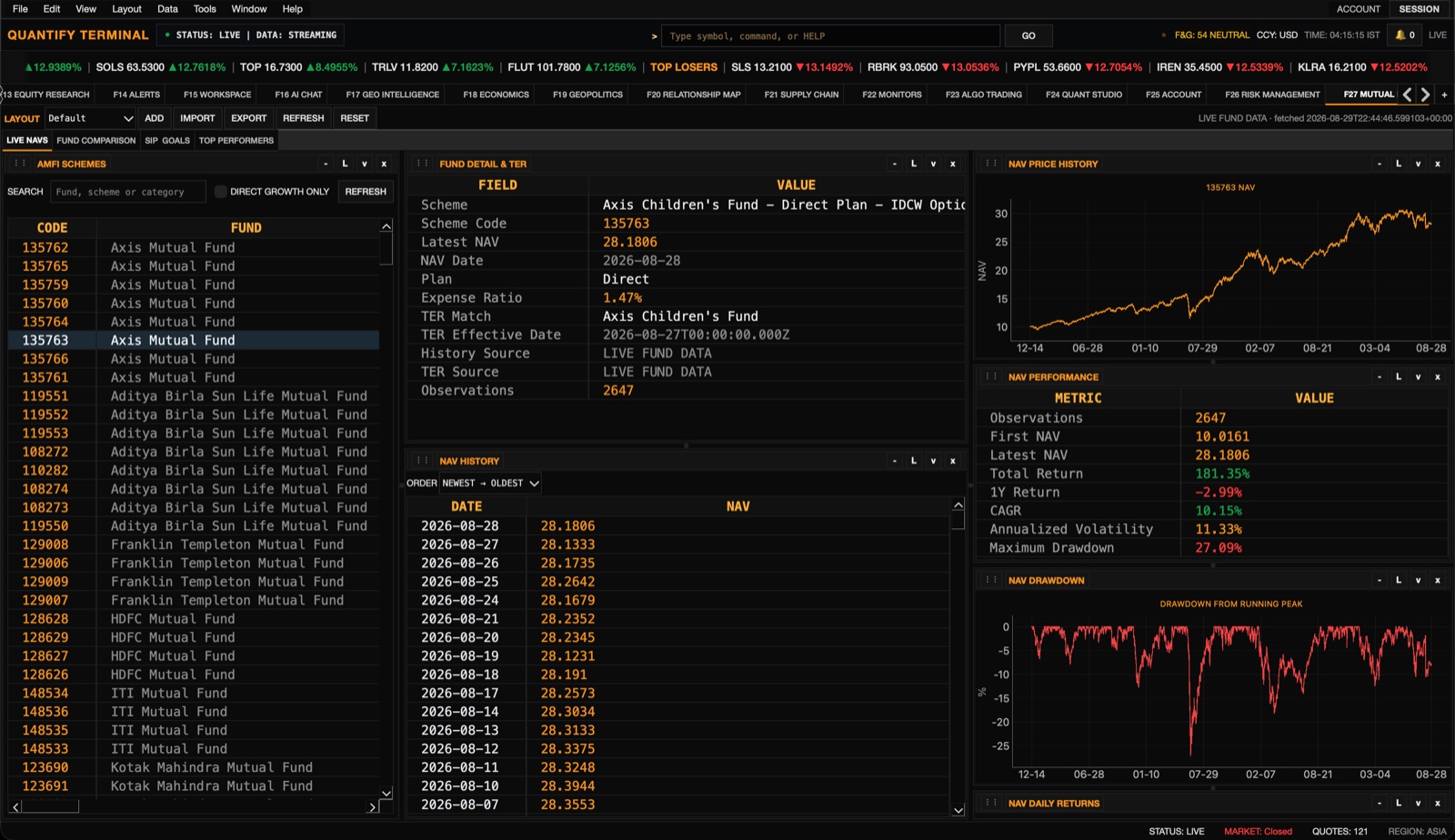Collapse NAV Drawdown panel with v icon

(x=1418, y=580)
